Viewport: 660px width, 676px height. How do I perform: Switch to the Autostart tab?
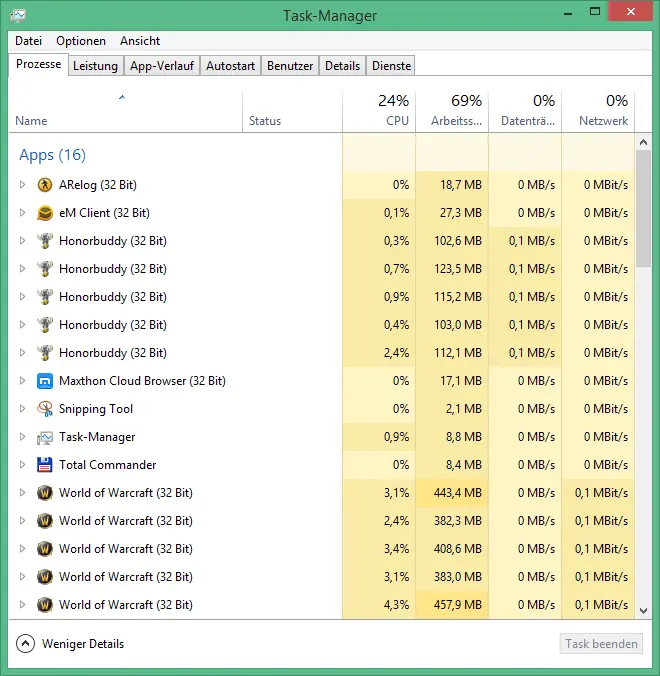click(230, 66)
